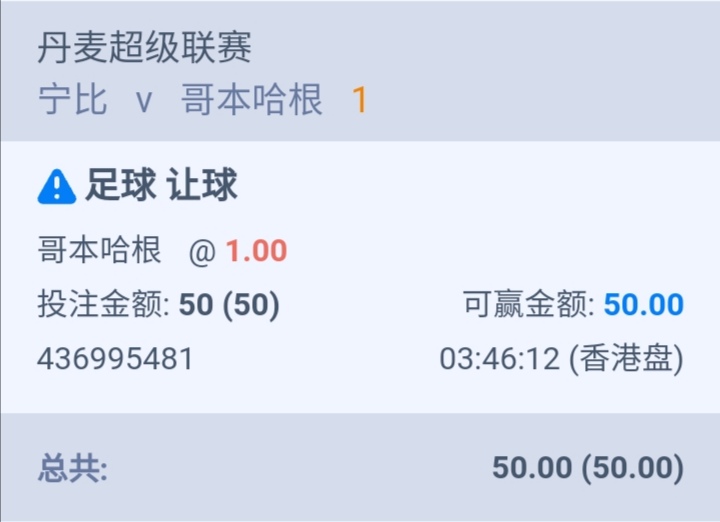Click the timestamp 03:46:12

[x=499, y=359]
